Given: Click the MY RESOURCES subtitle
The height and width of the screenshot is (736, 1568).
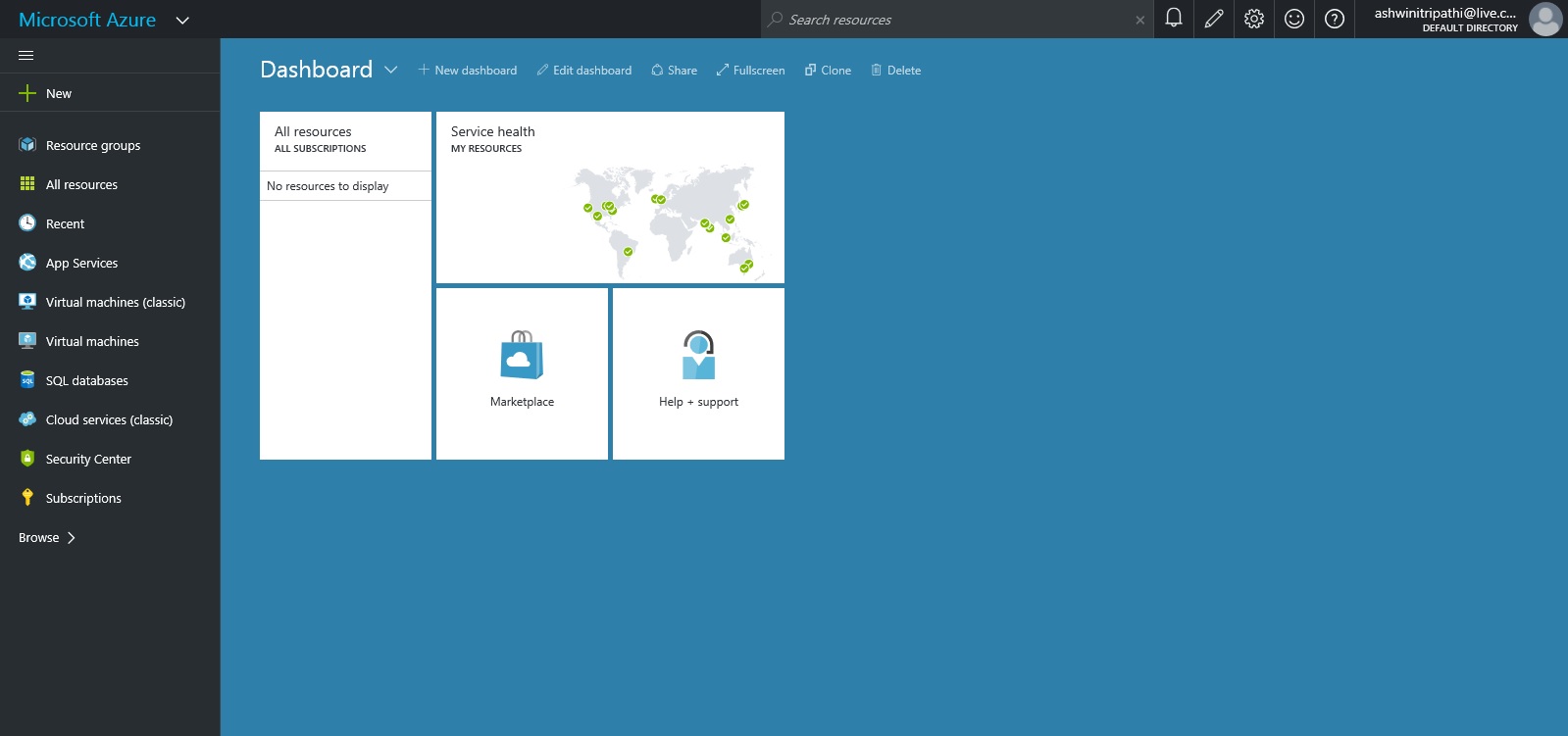Looking at the screenshot, I should pos(486,149).
